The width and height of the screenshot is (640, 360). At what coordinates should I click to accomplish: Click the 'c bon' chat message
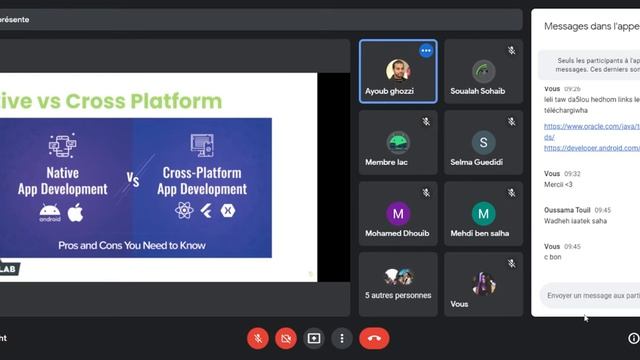(x=553, y=257)
